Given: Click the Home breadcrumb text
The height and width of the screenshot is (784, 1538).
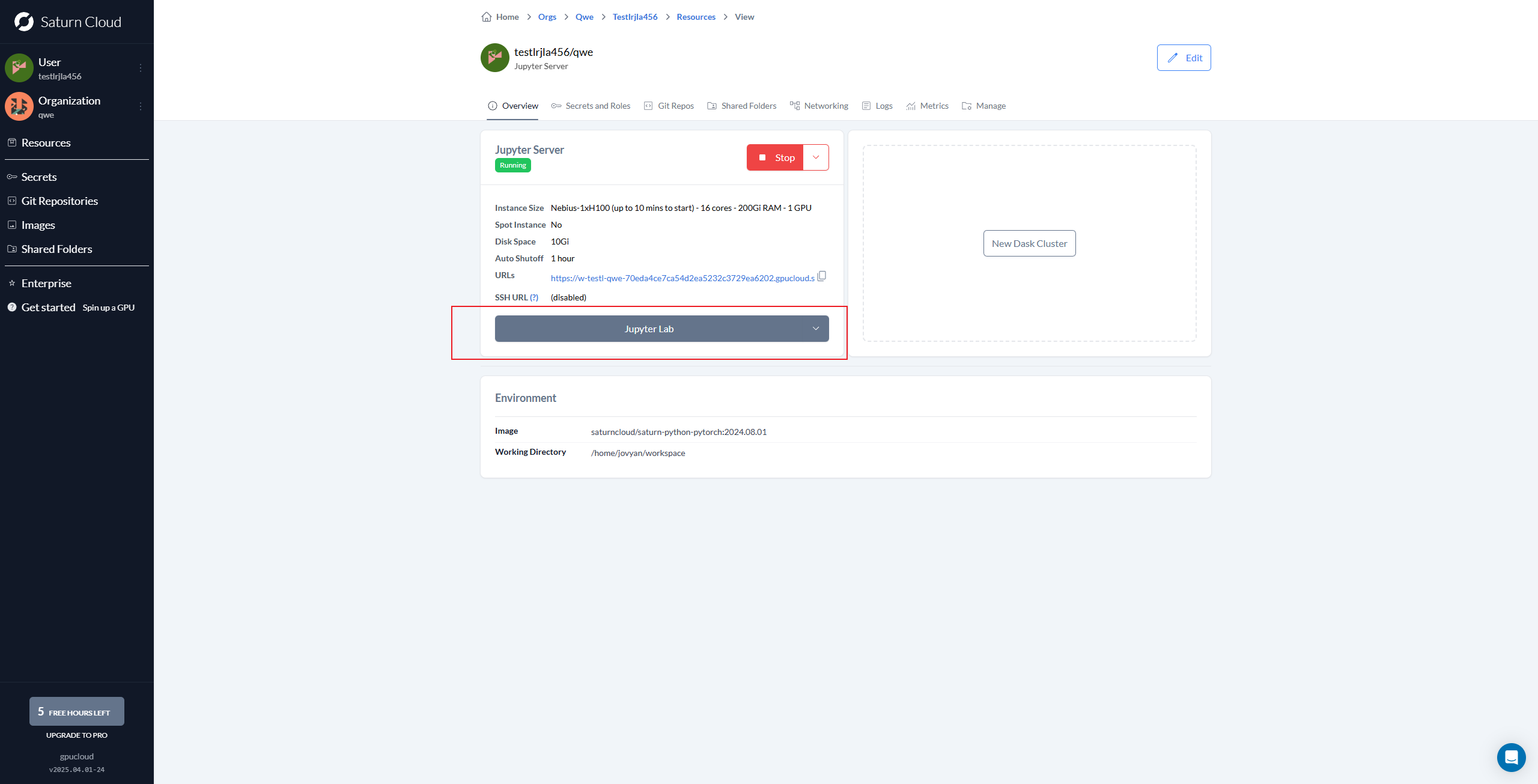Looking at the screenshot, I should [508, 17].
